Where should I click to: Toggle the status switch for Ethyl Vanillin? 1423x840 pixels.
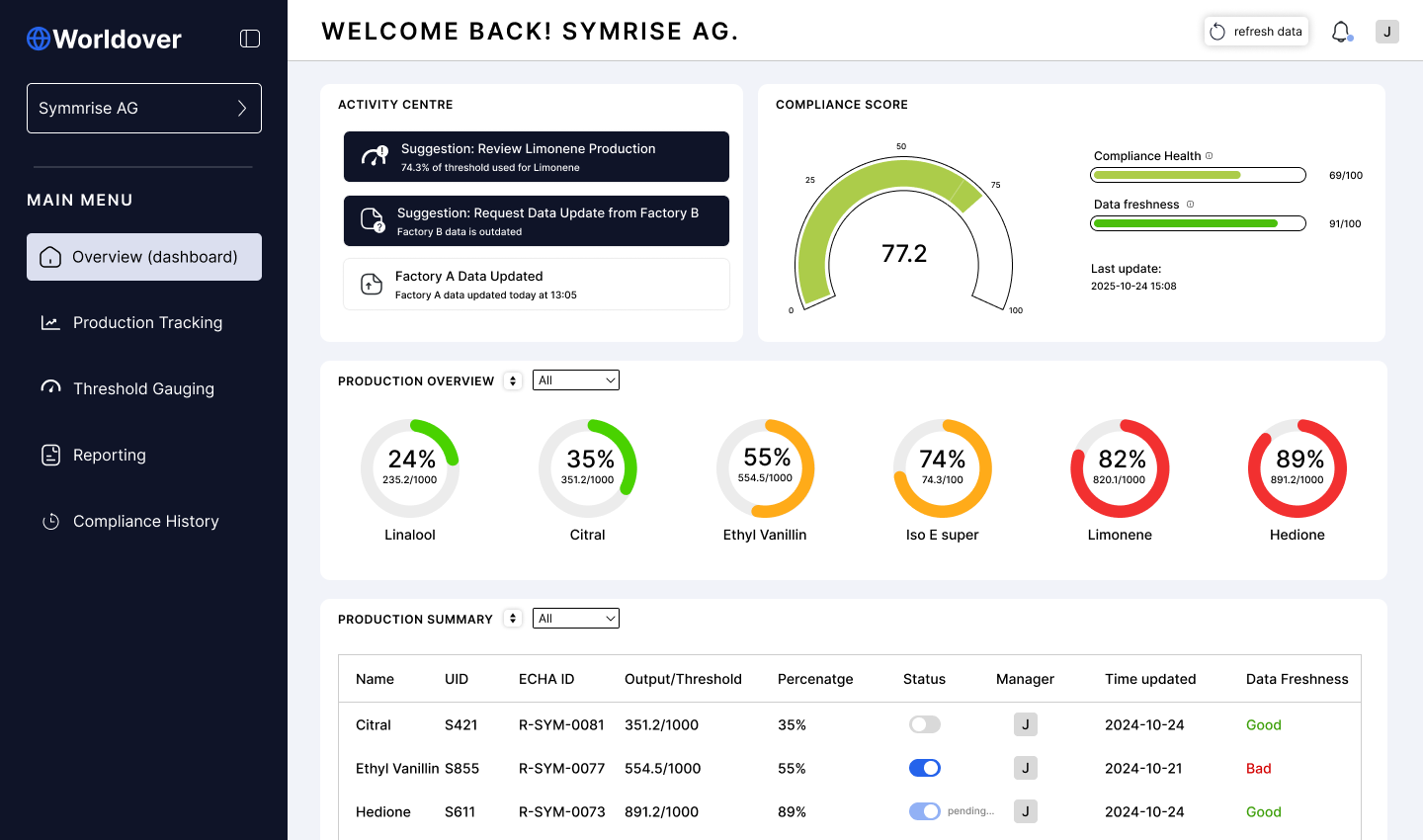(925, 768)
